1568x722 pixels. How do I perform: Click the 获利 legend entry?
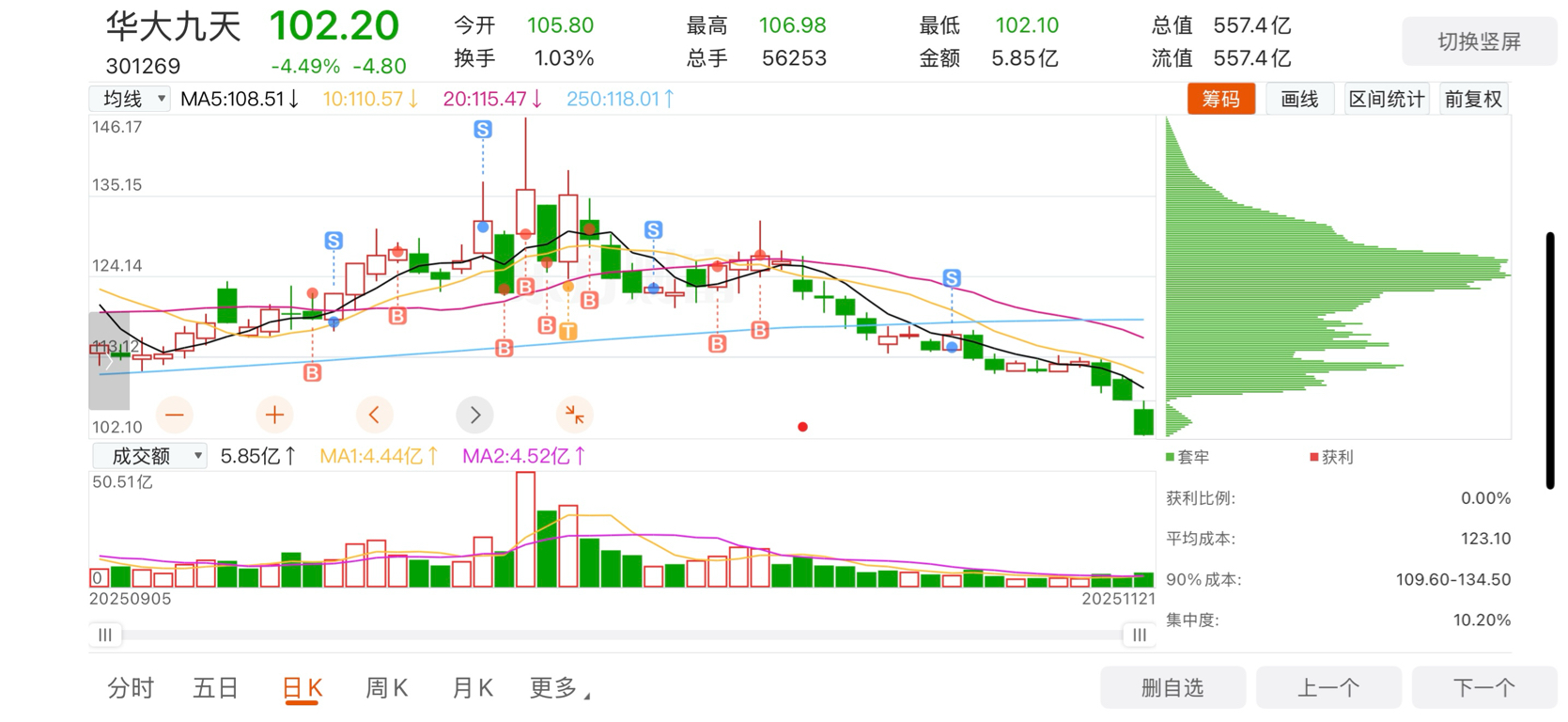[x=1331, y=457]
